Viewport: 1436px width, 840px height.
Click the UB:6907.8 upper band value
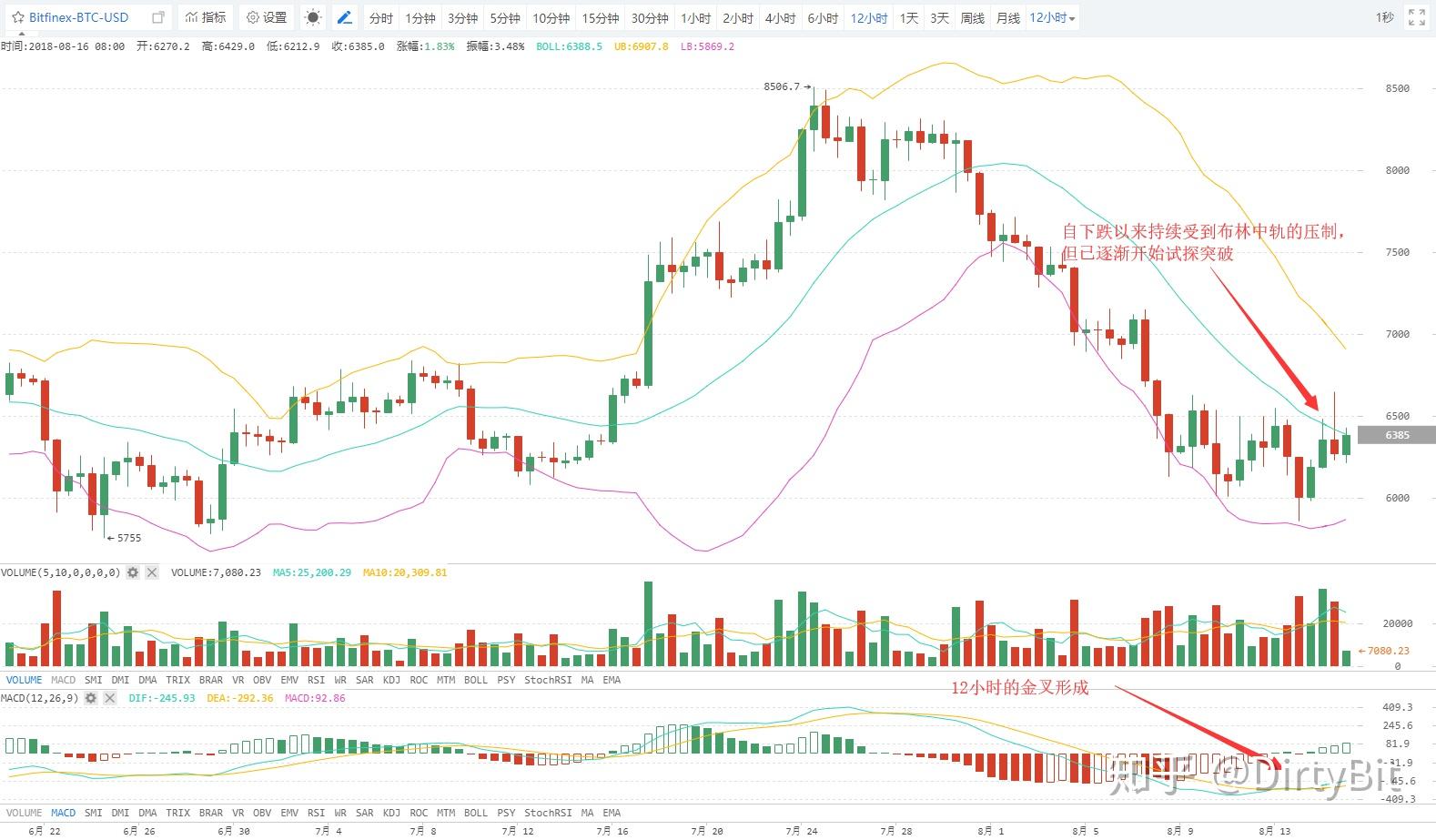tap(641, 46)
